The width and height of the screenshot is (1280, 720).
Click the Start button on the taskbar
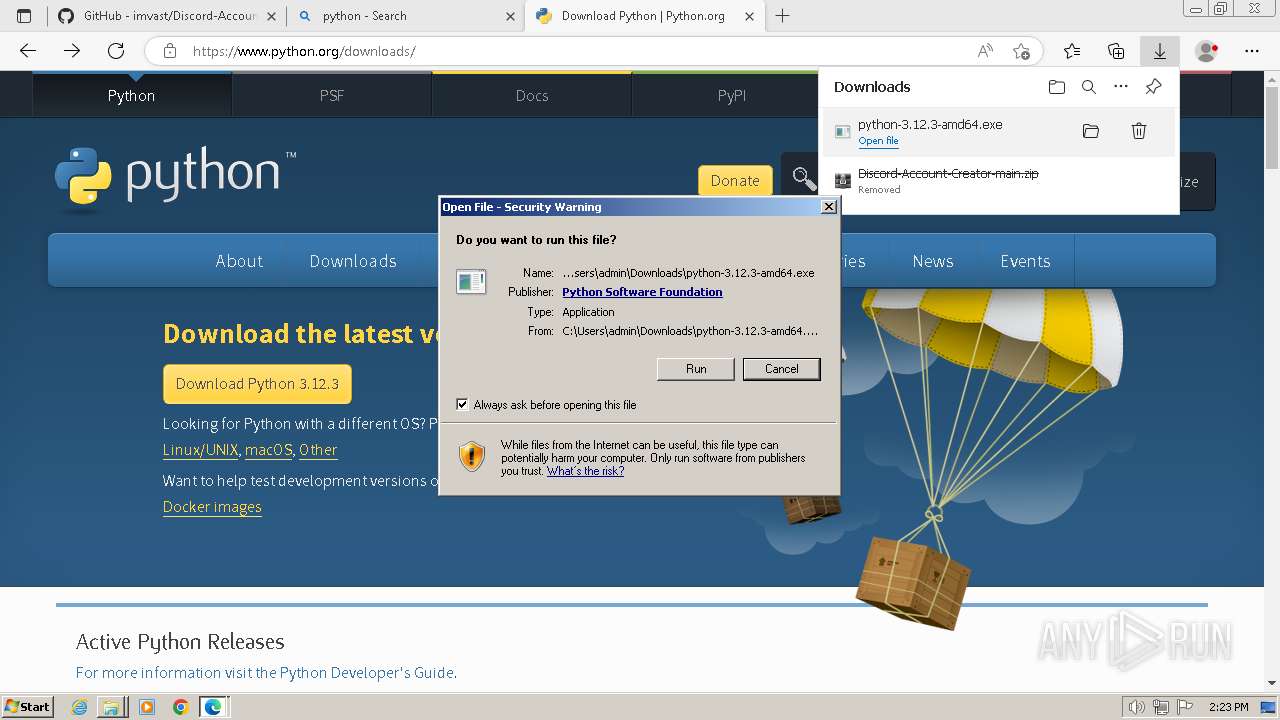(x=27, y=707)
